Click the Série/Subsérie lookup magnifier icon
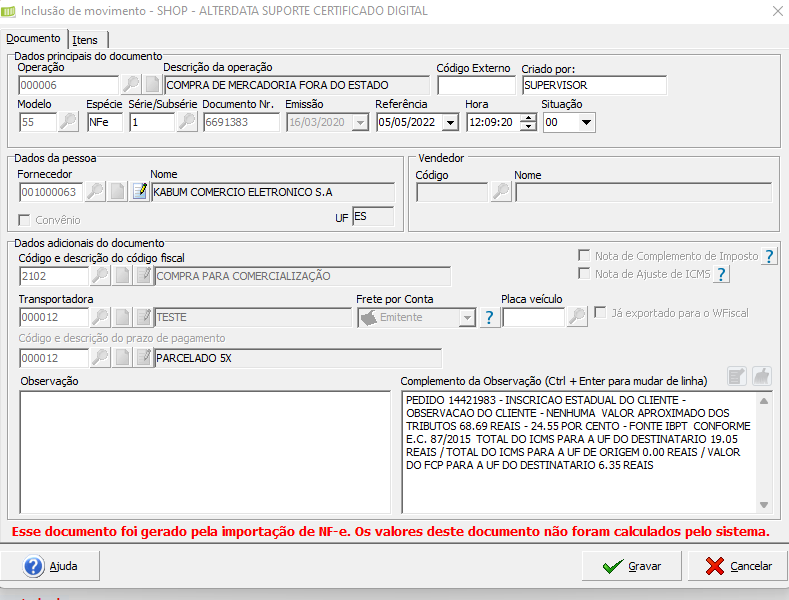789x600 pixels. pos(187,122)
